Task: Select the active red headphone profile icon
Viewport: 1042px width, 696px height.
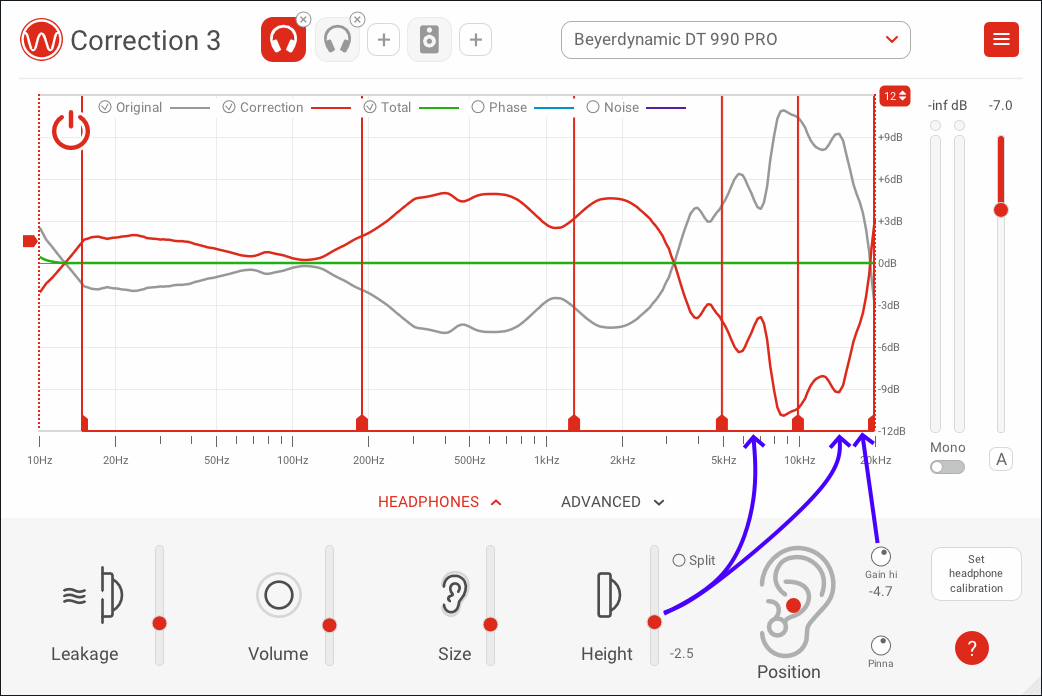Action: coord(283,40)
